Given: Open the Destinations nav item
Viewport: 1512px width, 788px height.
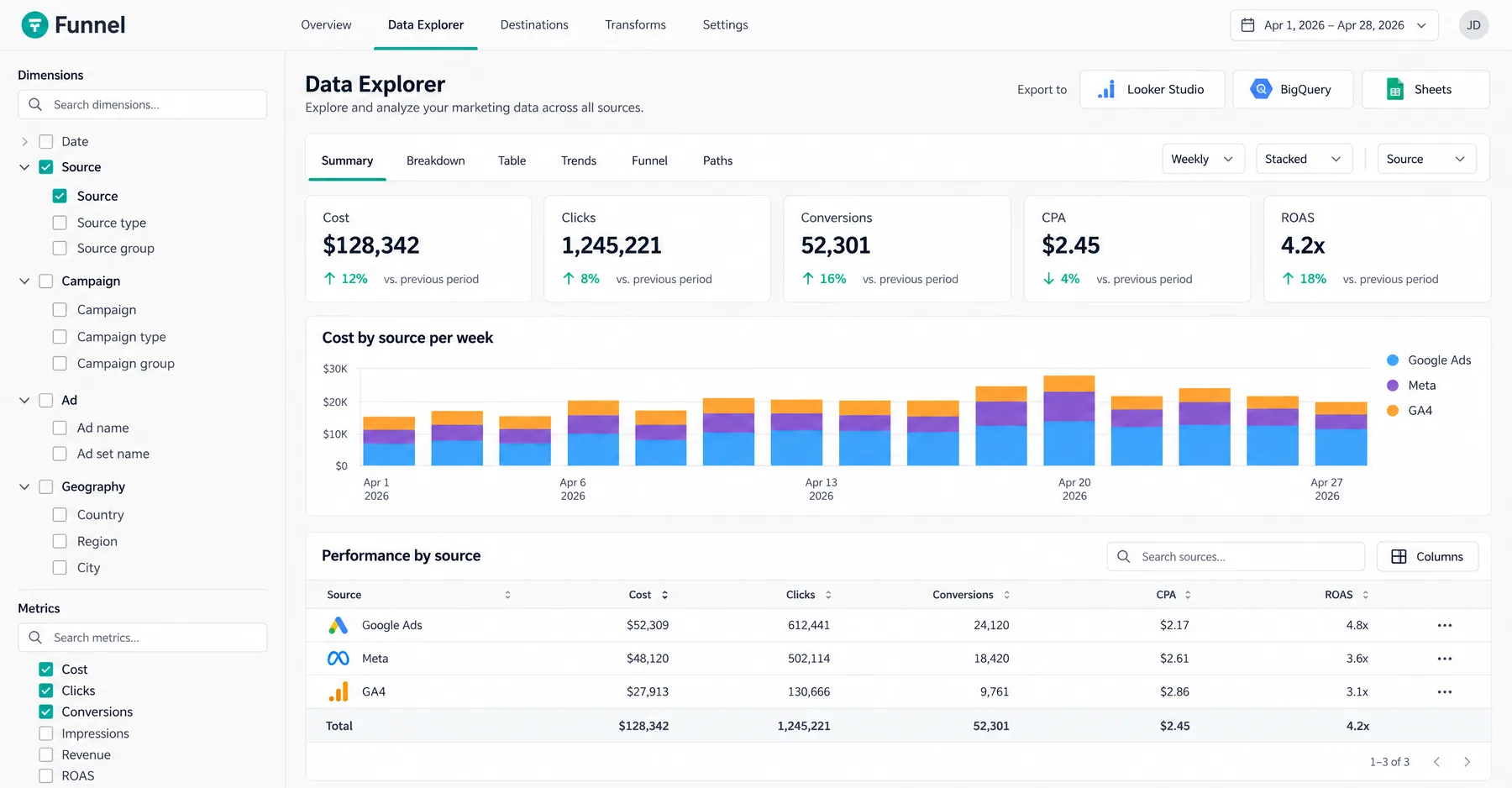Looking at the screenshot, I should click(534, 25).
